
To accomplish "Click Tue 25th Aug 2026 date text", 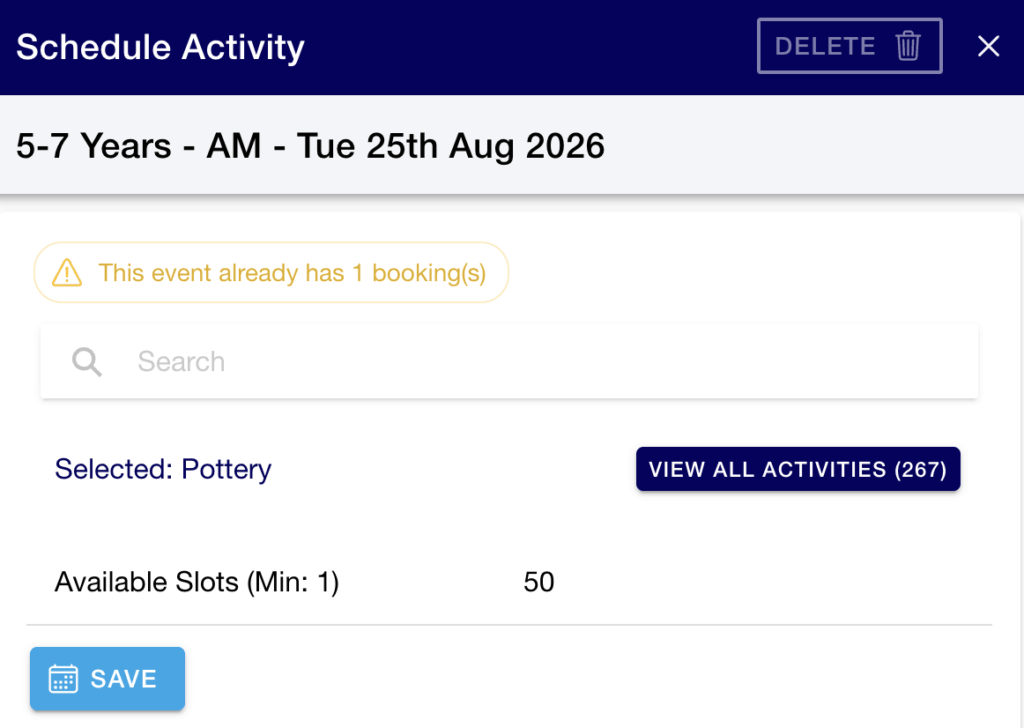I will click(x=451, y=146).
